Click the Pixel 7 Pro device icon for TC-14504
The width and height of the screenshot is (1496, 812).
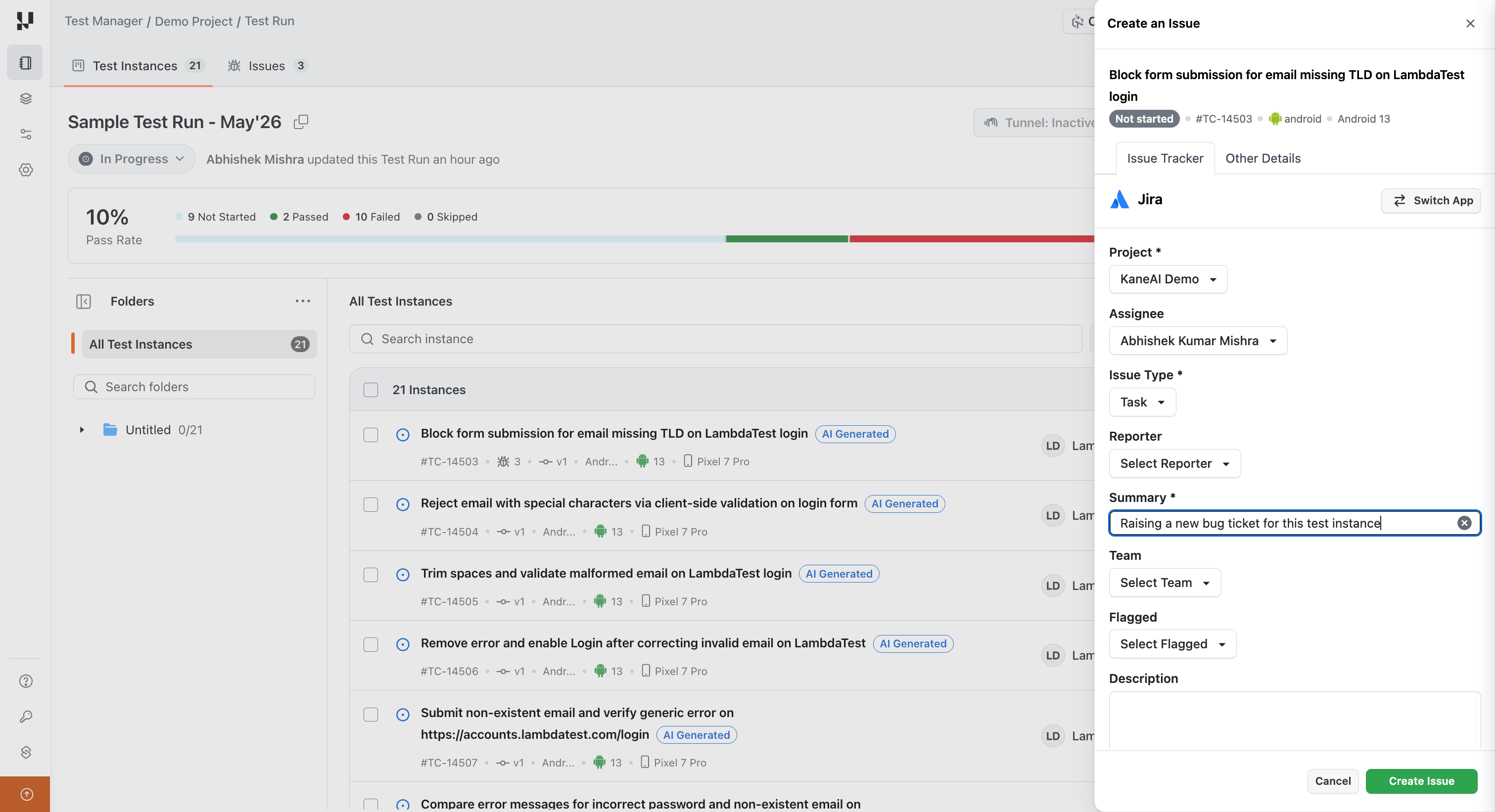[645, 531]
